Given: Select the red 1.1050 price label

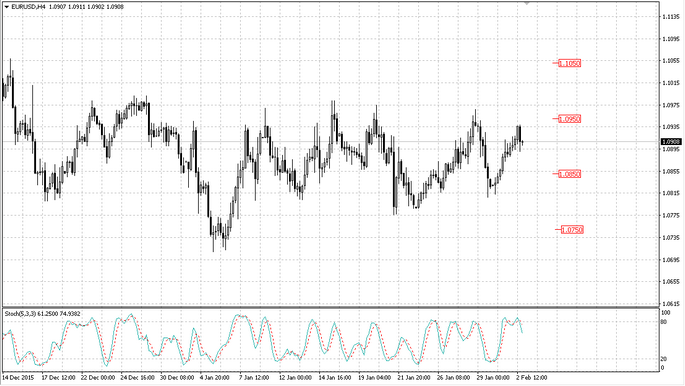Looking at the screenshot, I should (x=570, y=63).
